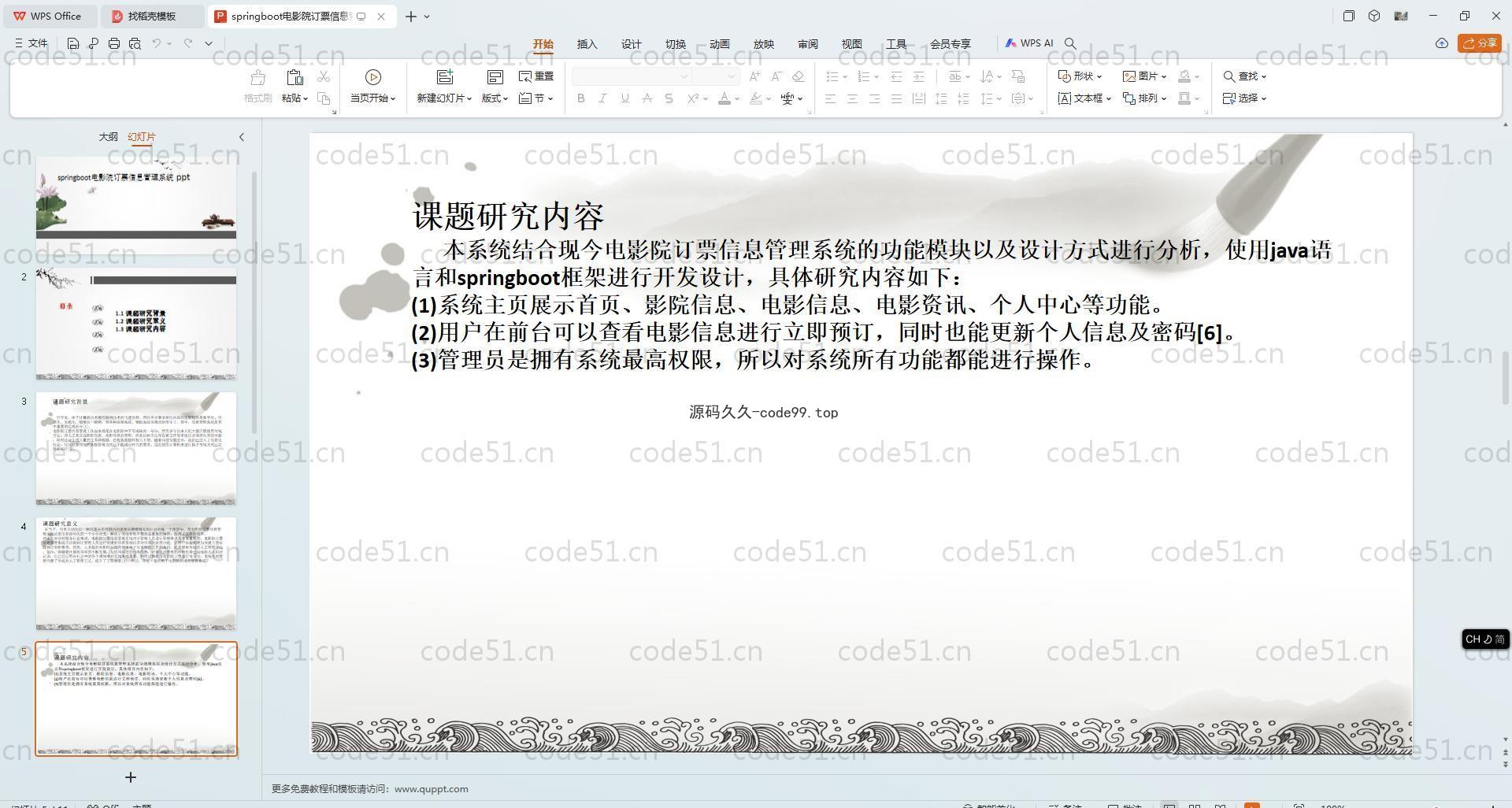Align text left
The image size is (1512, 808).
[830, 98]
